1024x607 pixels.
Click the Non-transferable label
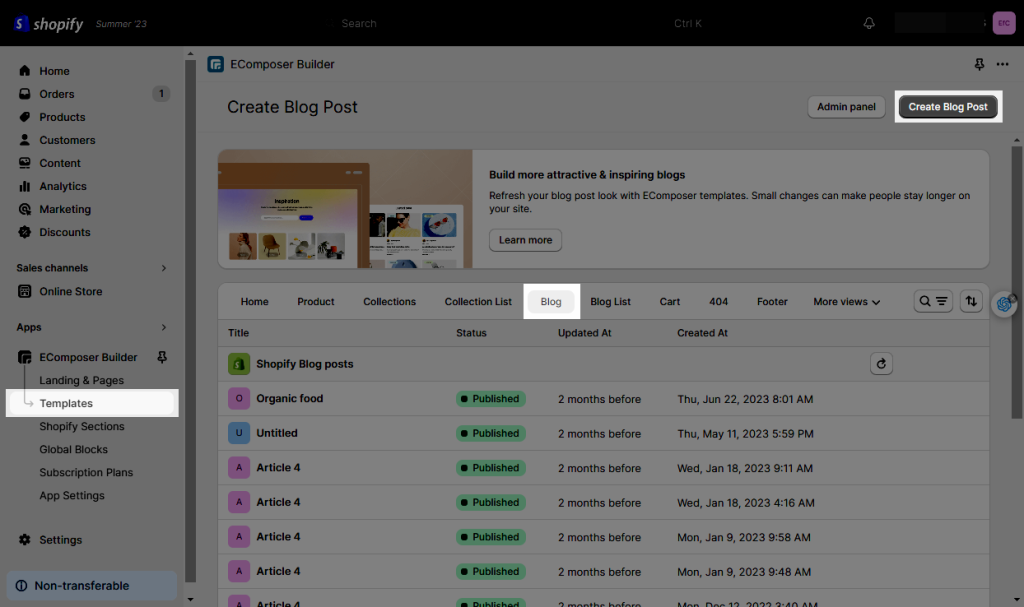click(82, 585)
